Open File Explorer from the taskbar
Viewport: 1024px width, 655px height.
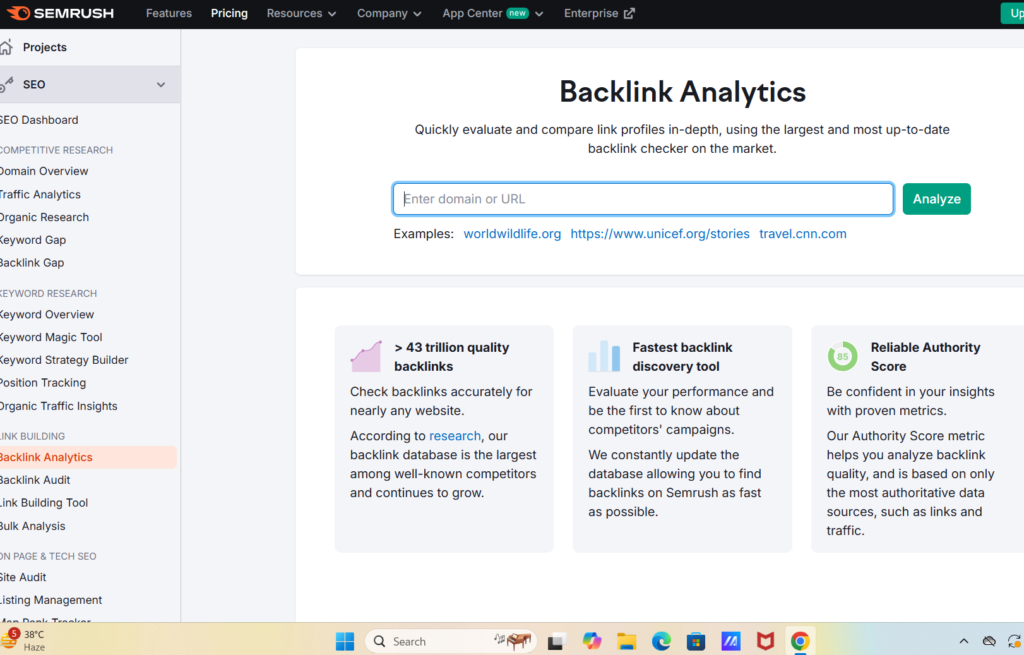pyautogui.click(x=626, y=641)
